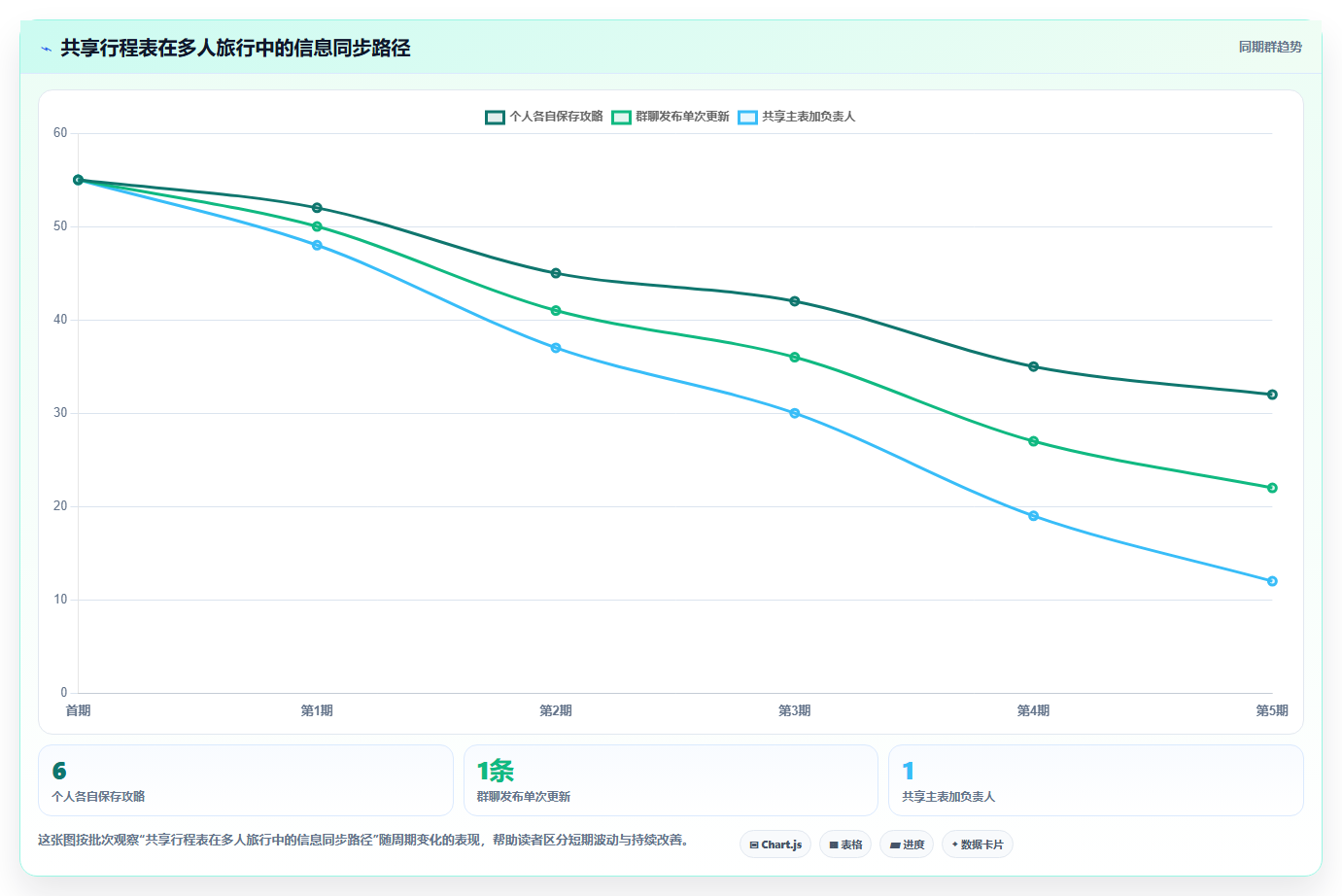Image resolution: width=1342 pixels, height=896 pixels.
Task: Click the Chart.js chip
Action: click(x=775, y=844)
